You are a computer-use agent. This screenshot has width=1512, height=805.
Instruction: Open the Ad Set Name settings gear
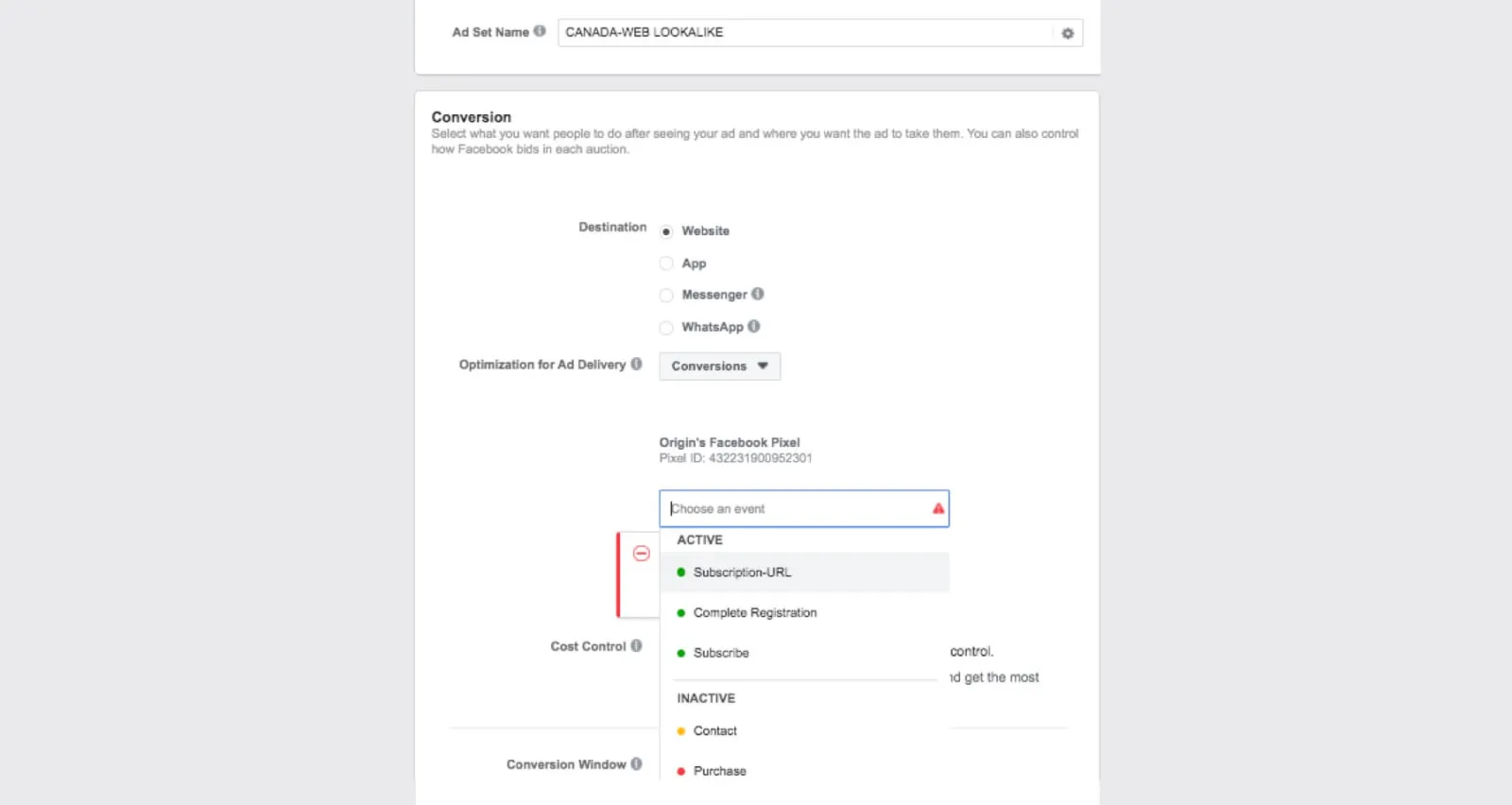[1067, 33]
